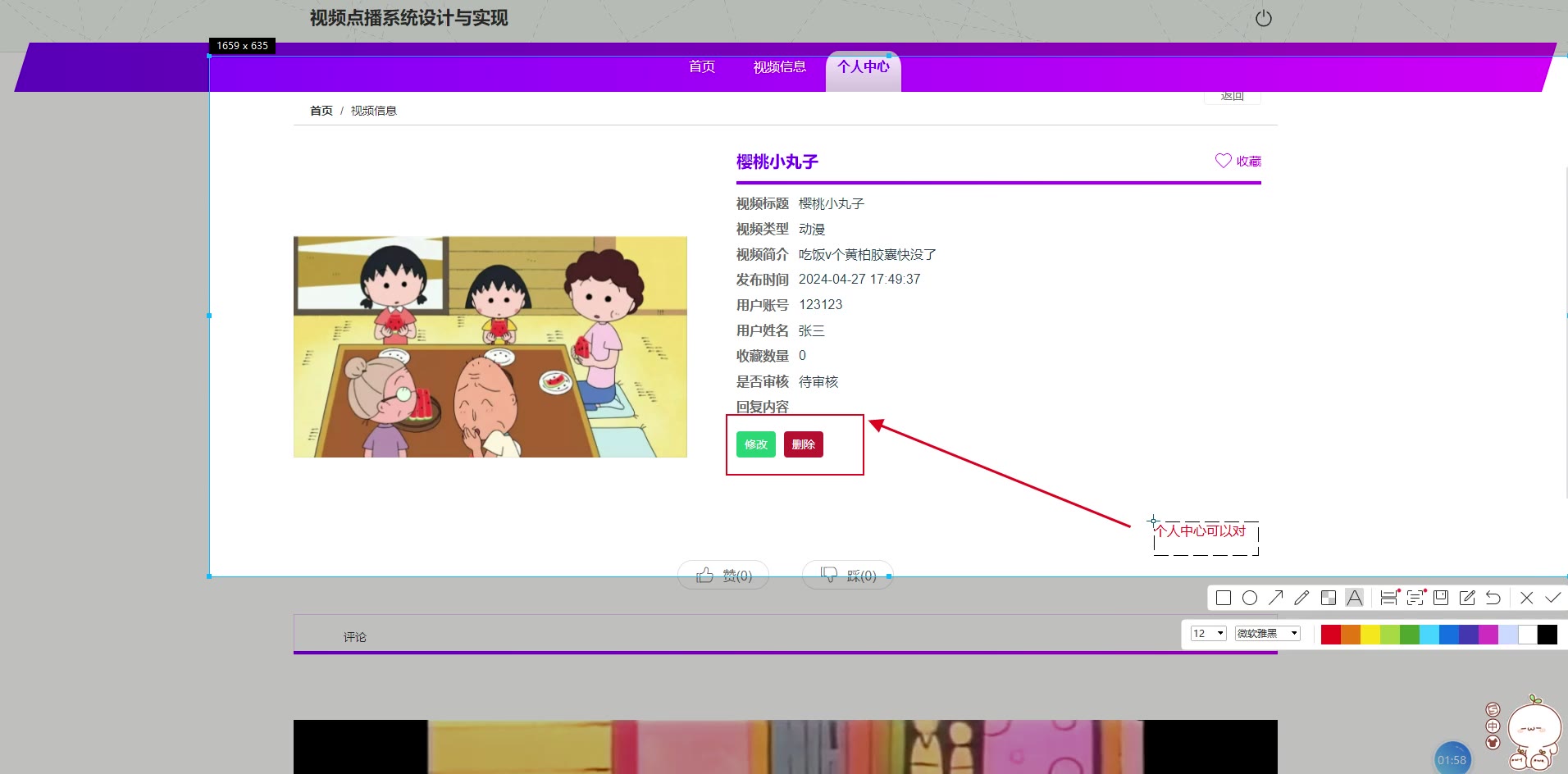
Task: Click the purple 樱桃小丸子 title heading
Action: (x=777, y=162)
